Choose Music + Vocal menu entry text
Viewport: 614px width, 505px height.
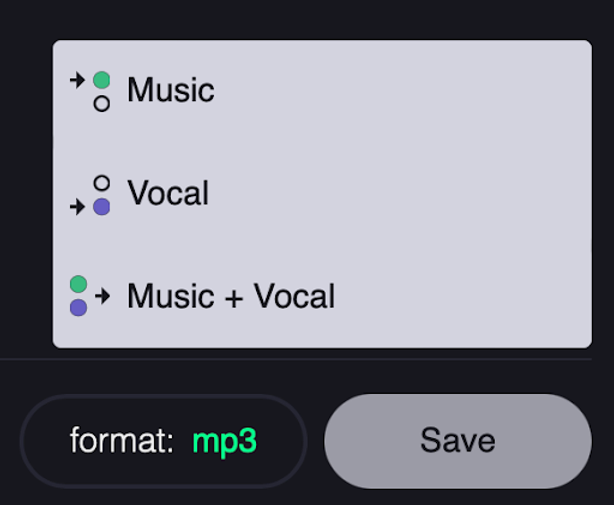[x=231, y=296]
